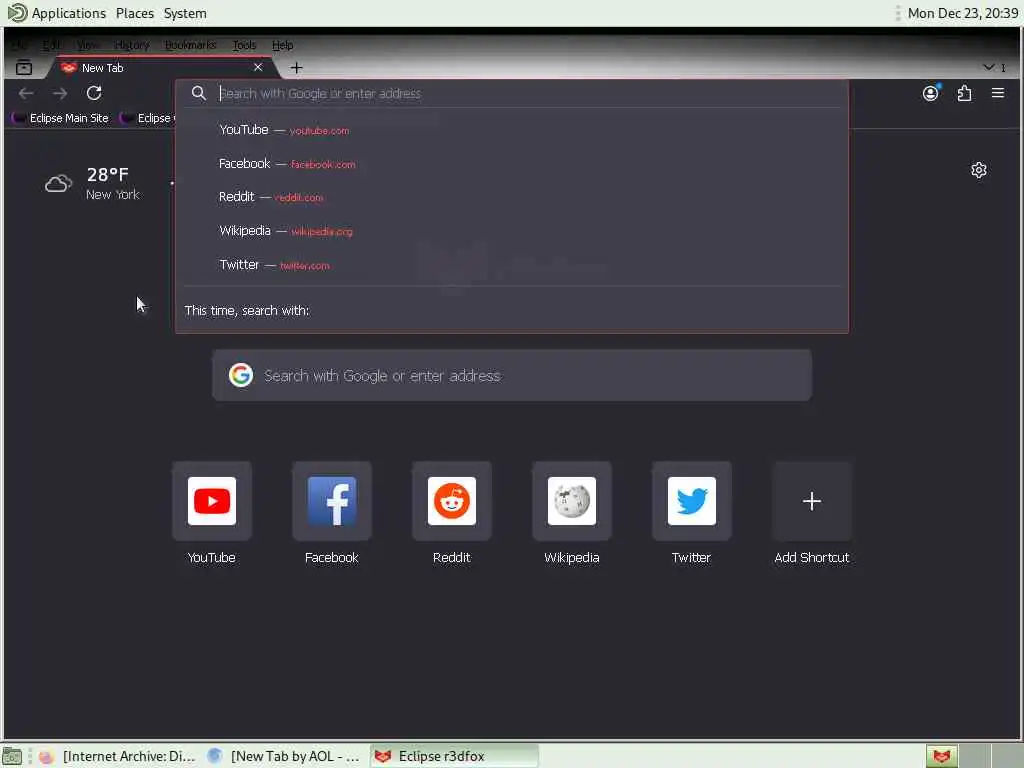Viewport: 1024px width, 768px height.
Task: Open the hamburger application menu
Action: click(x=998, y=93)
